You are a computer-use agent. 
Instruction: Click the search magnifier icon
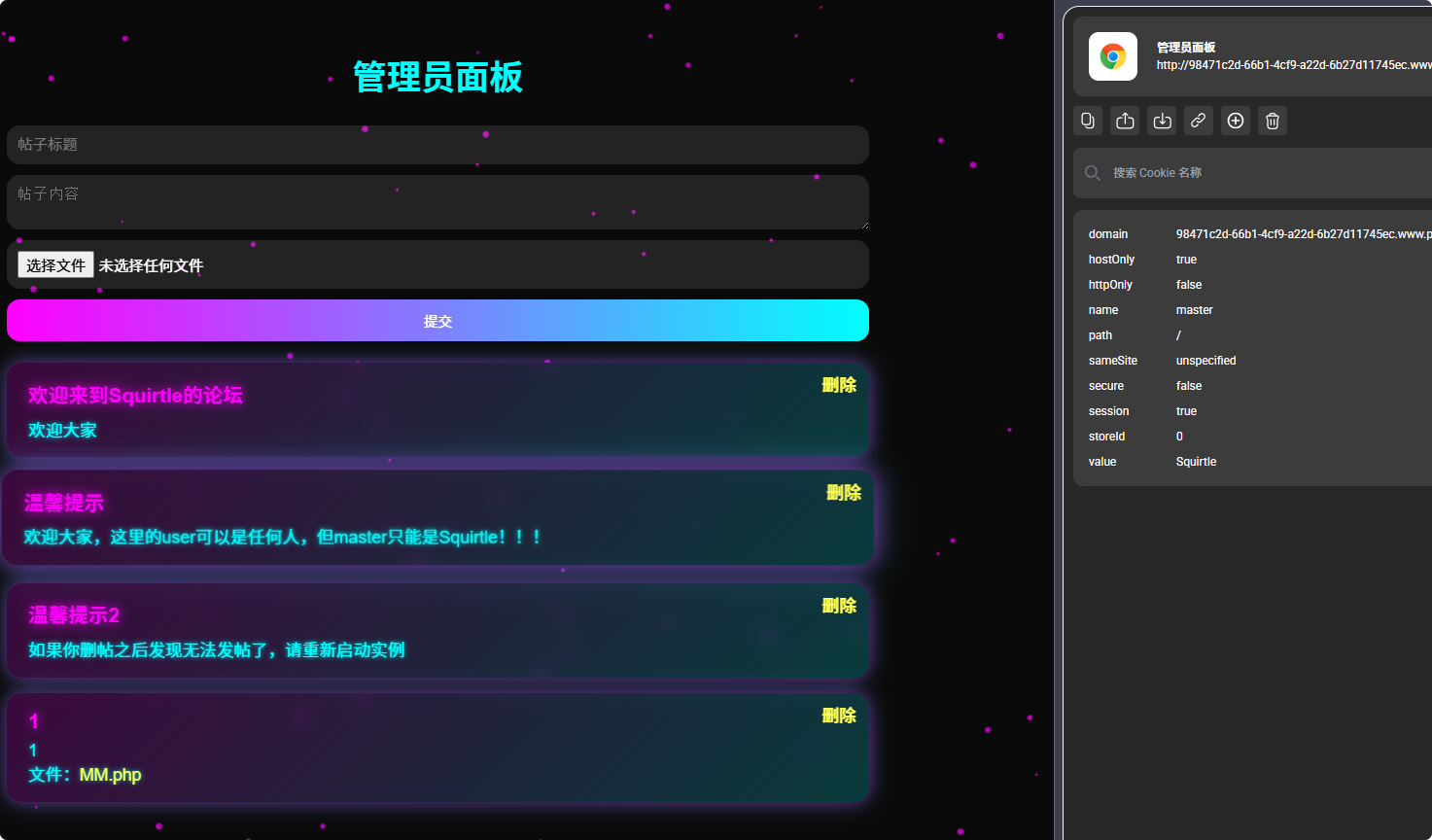1093,173
